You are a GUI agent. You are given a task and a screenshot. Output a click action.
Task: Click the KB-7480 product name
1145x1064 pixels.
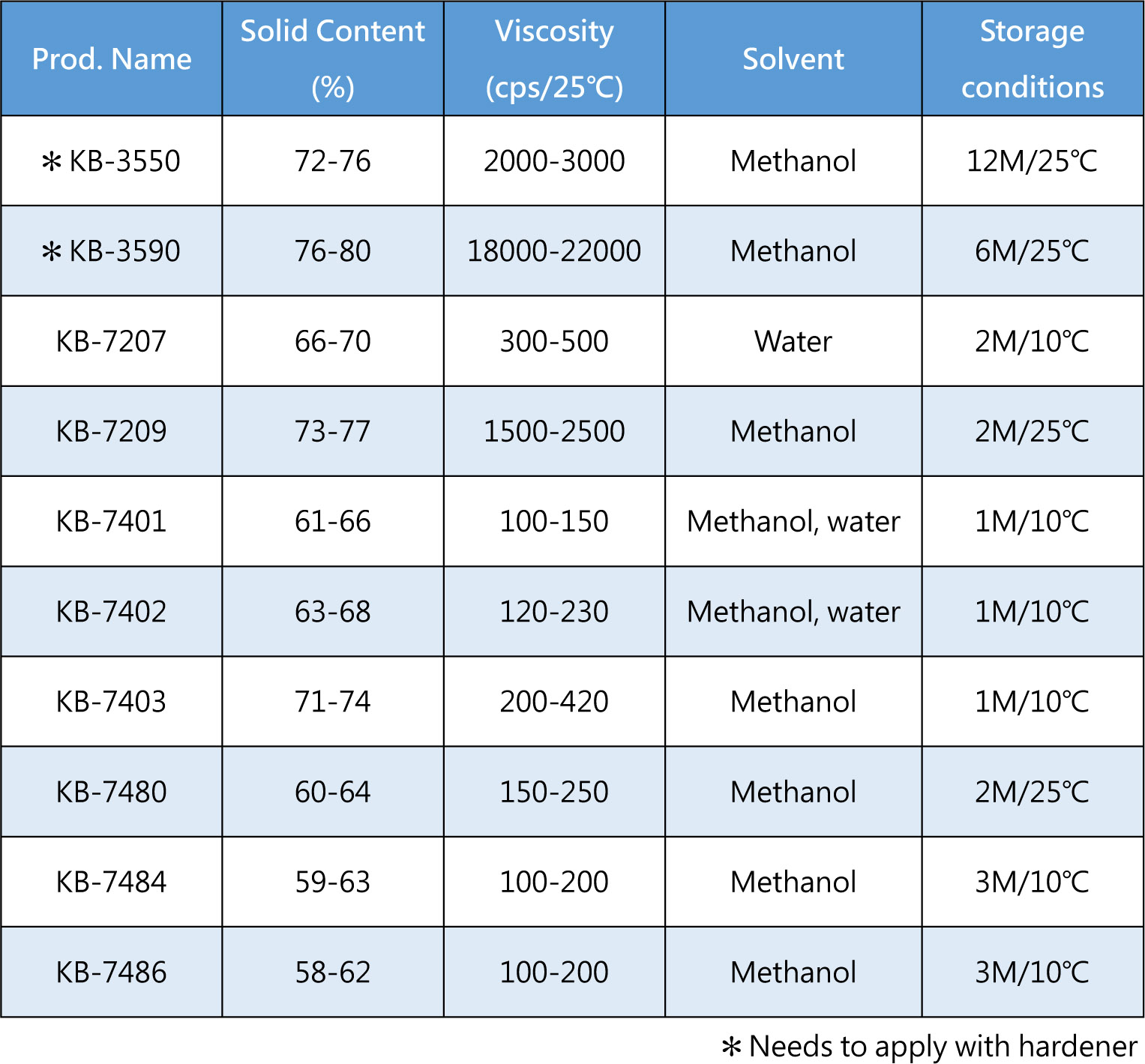(x=112, y=792)
